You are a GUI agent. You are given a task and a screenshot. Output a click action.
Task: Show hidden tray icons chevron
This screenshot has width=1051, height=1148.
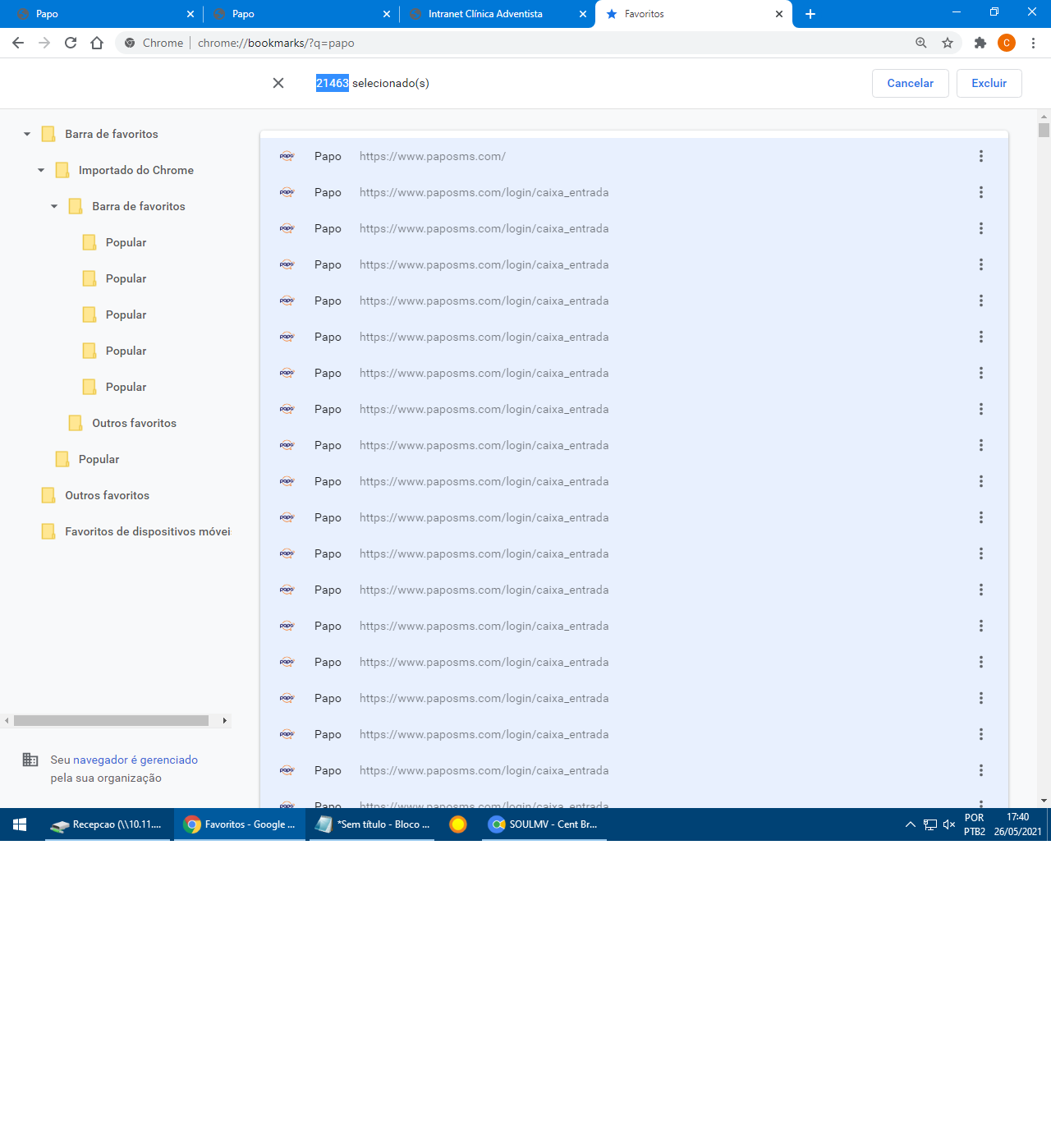pos(910,824)
